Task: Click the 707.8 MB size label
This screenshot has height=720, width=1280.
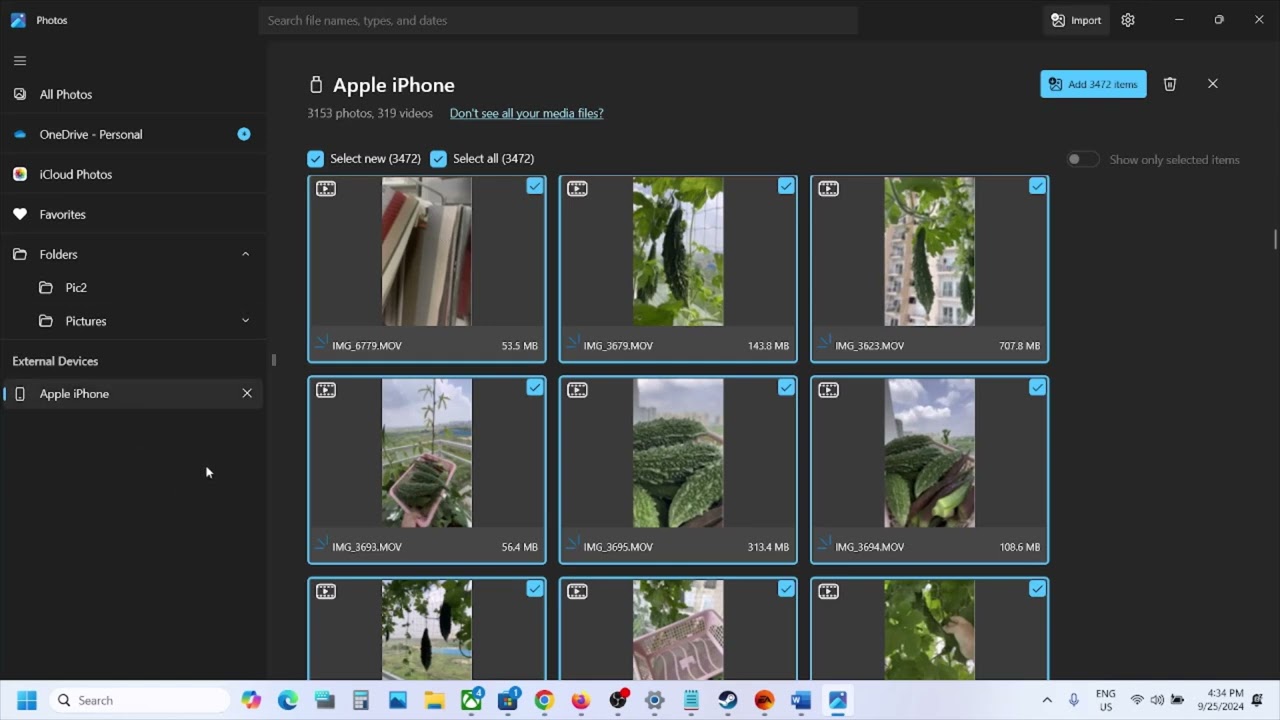Action: (1019, 346)
